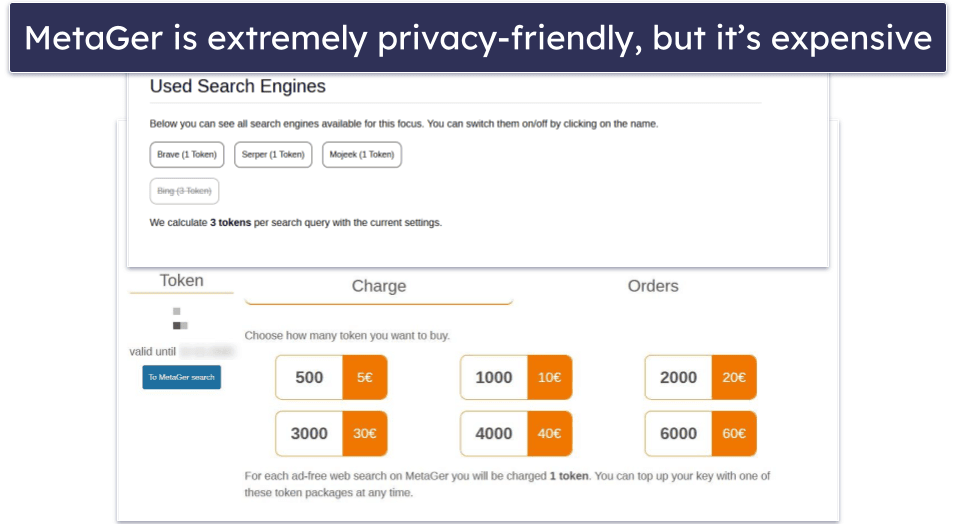
Task: Go to the Orders tab
Action: click(x=652, y=286)
